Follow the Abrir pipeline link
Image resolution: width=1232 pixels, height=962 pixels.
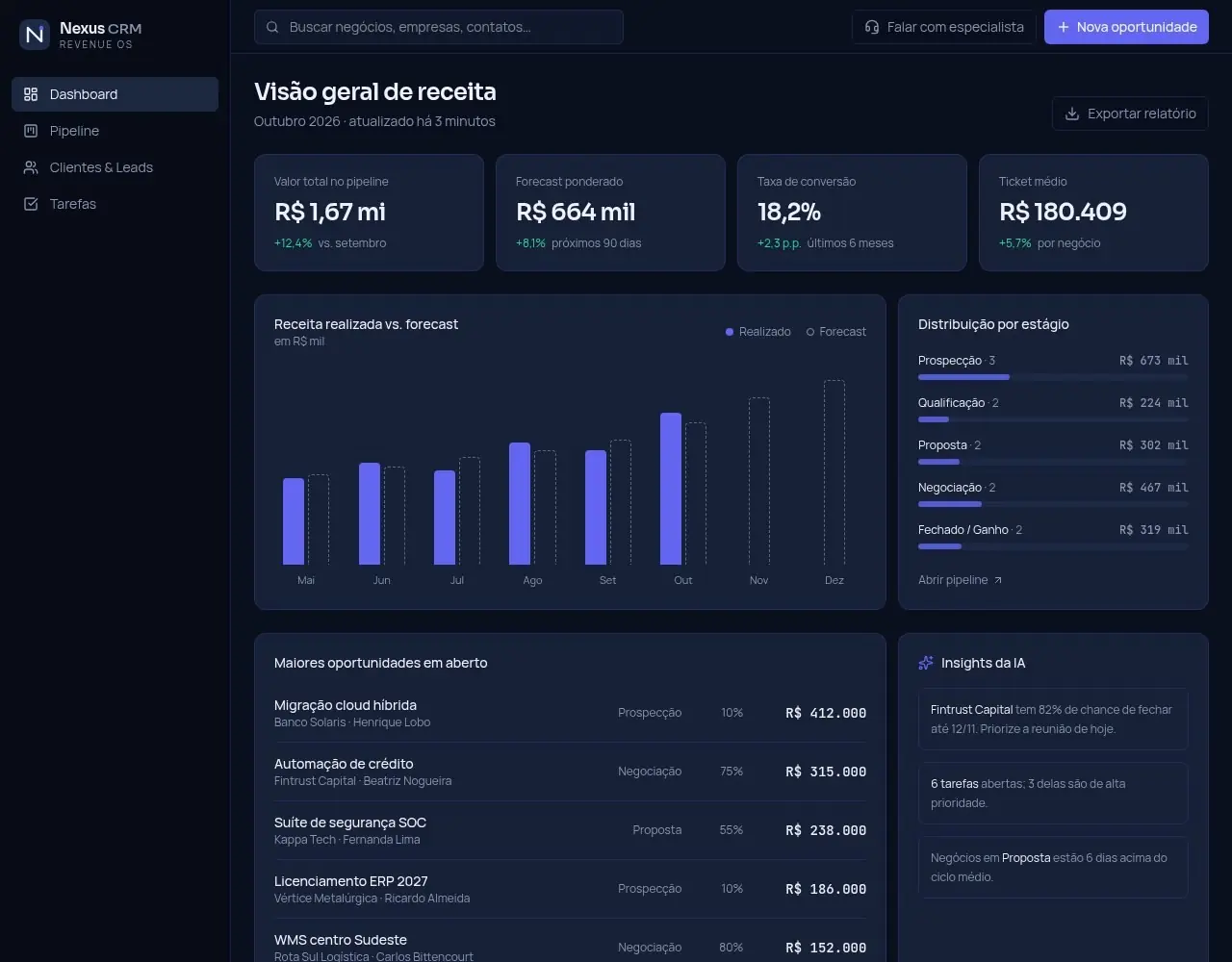pos(961,580)
